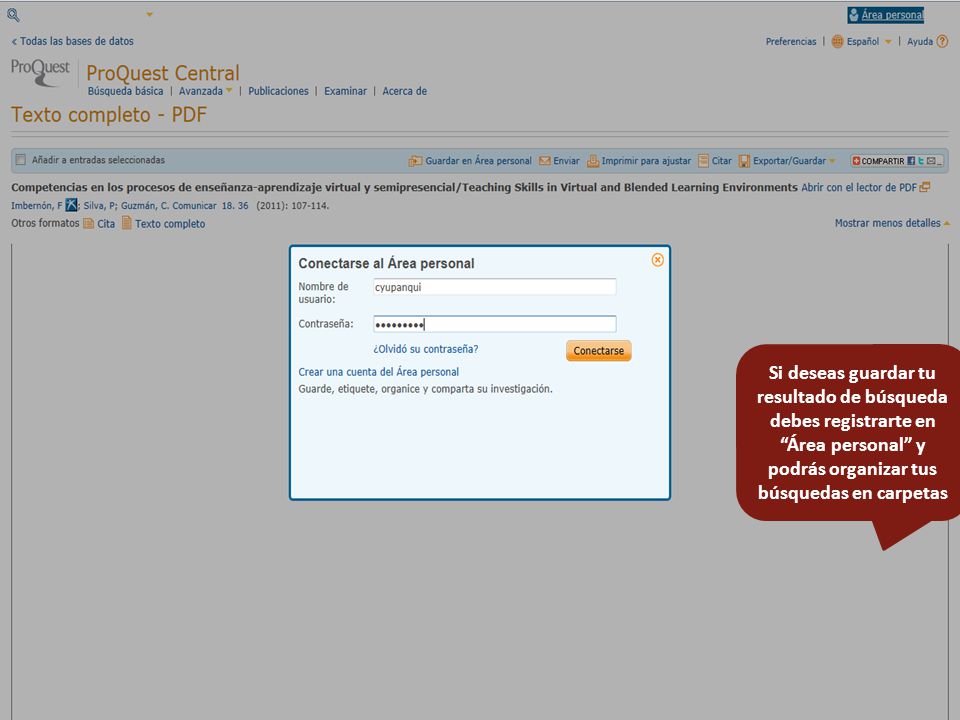Click the Citar document icon
Screen dimensions: 960x720
pyautogui.click(x=703, y=160)
